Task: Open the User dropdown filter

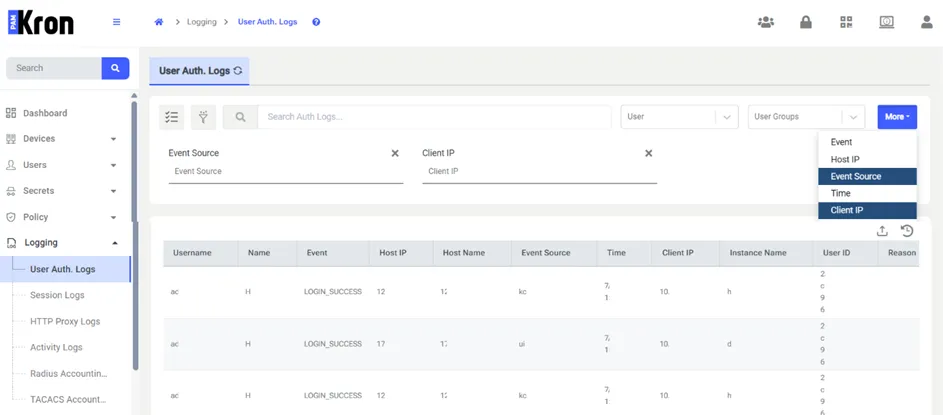Action: [680, 117]
